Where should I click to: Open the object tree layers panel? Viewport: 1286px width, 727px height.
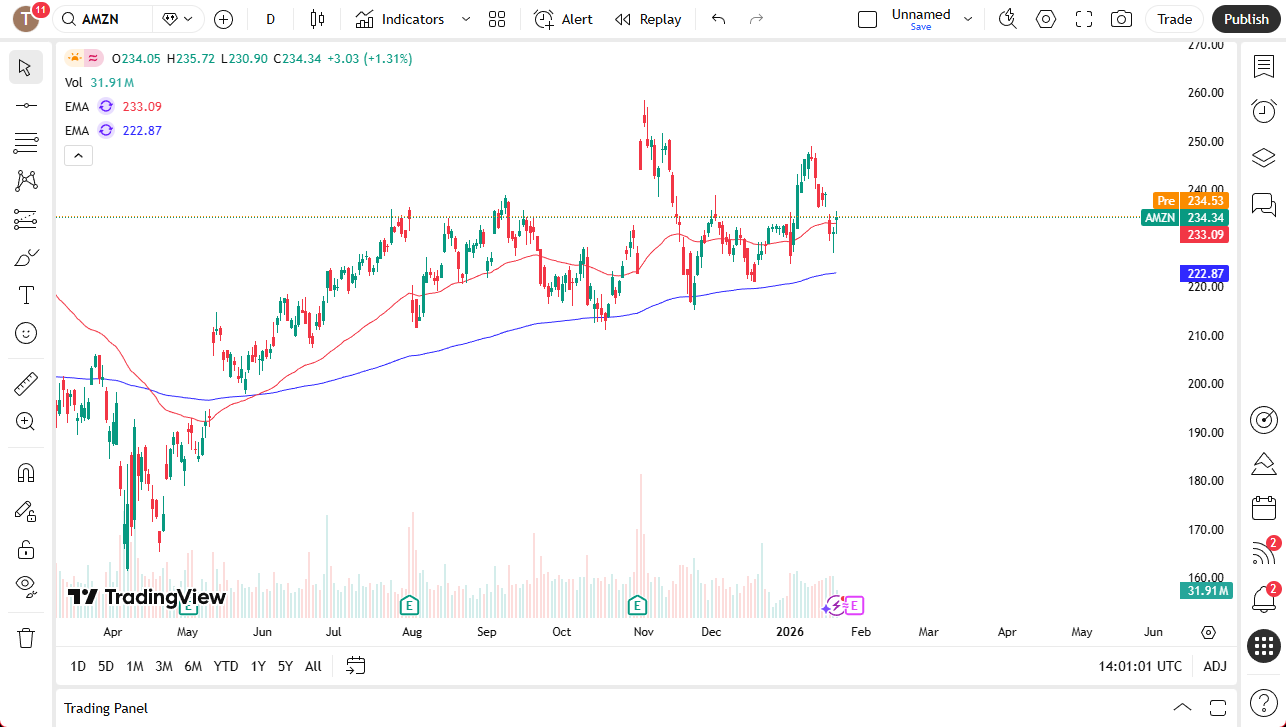pos(1264,158)
